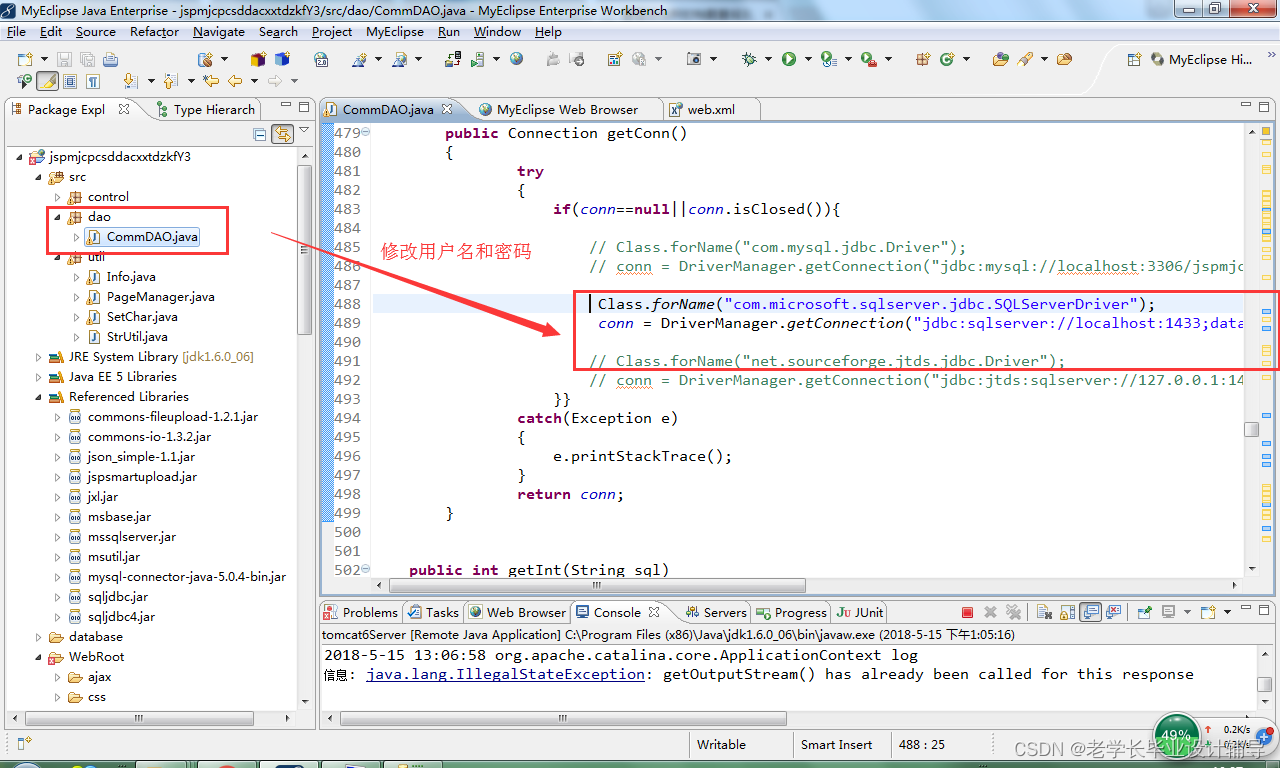Run the application with the green Run icon

click(x=788, y=60)
